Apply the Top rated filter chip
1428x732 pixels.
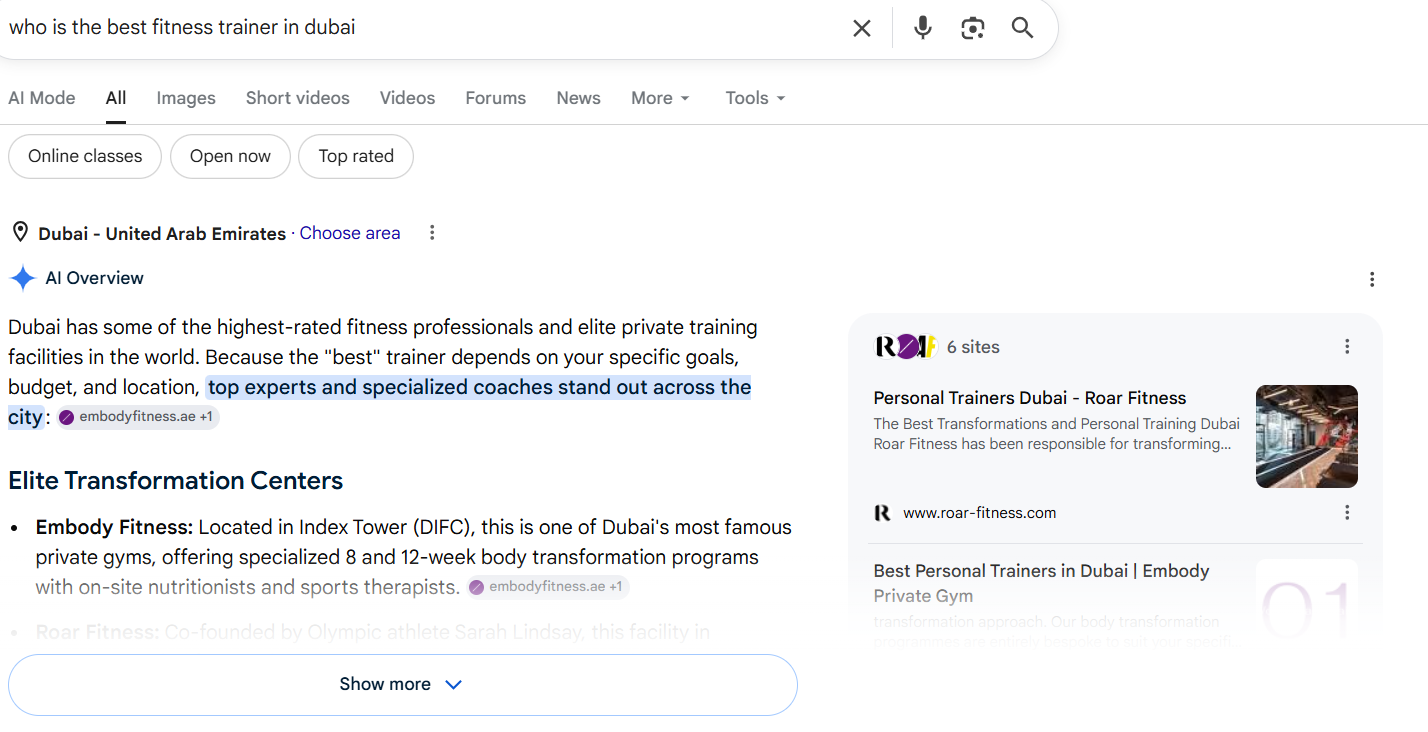(356, 157)
